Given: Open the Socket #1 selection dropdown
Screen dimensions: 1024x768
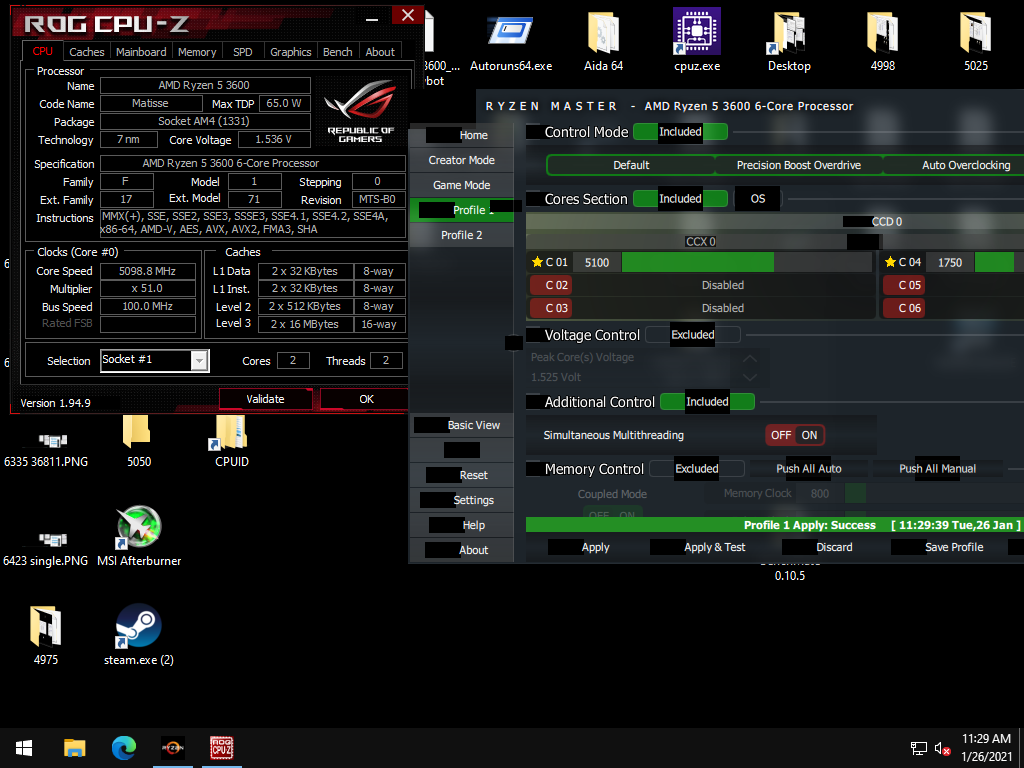Looking at the screenshot, I should tap(199, 360).
